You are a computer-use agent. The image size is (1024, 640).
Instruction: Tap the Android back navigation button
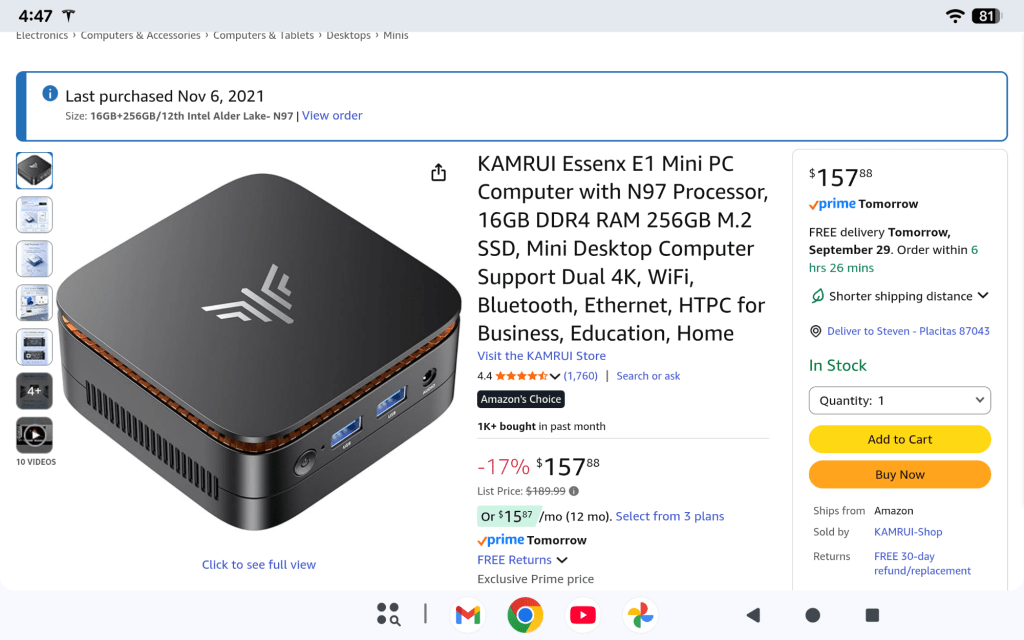(x=753, y=615)
